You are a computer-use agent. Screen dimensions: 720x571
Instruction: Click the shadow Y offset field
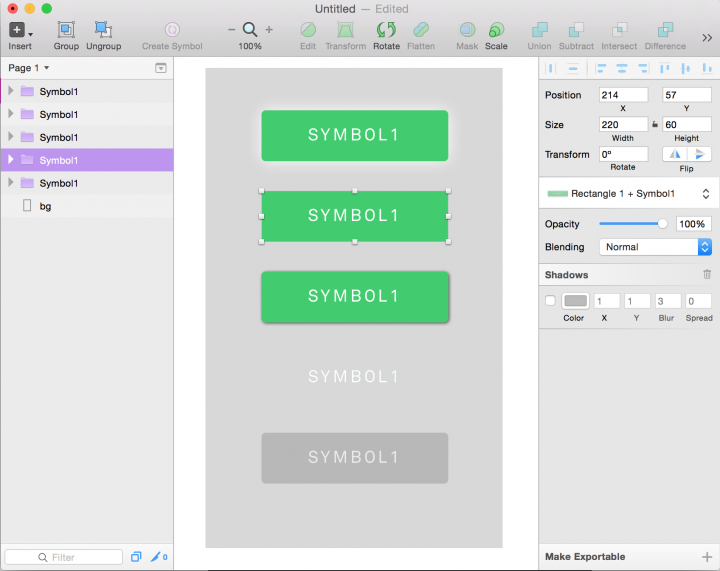coord(637,301)
